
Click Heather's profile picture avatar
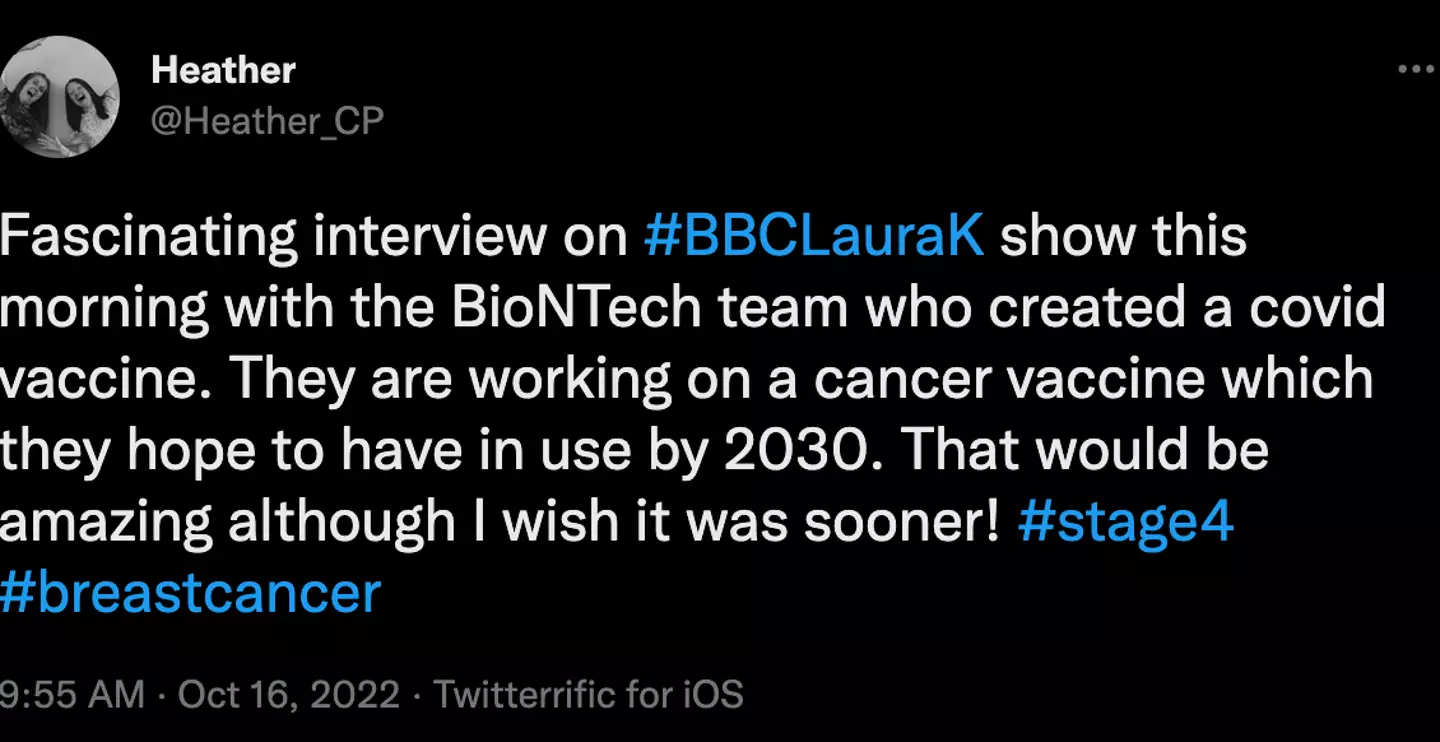60,97
